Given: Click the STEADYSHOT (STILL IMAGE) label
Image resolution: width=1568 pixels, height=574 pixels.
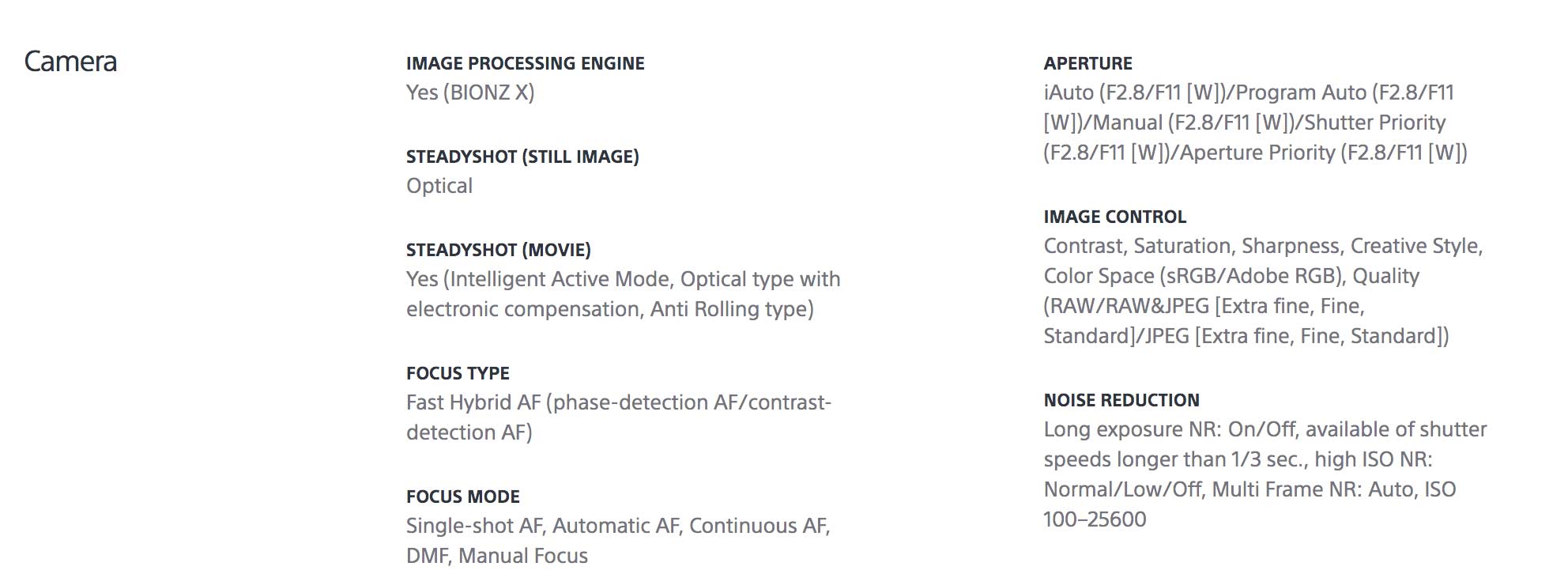Looking at the screenshot, I should [x=522, y=157].
